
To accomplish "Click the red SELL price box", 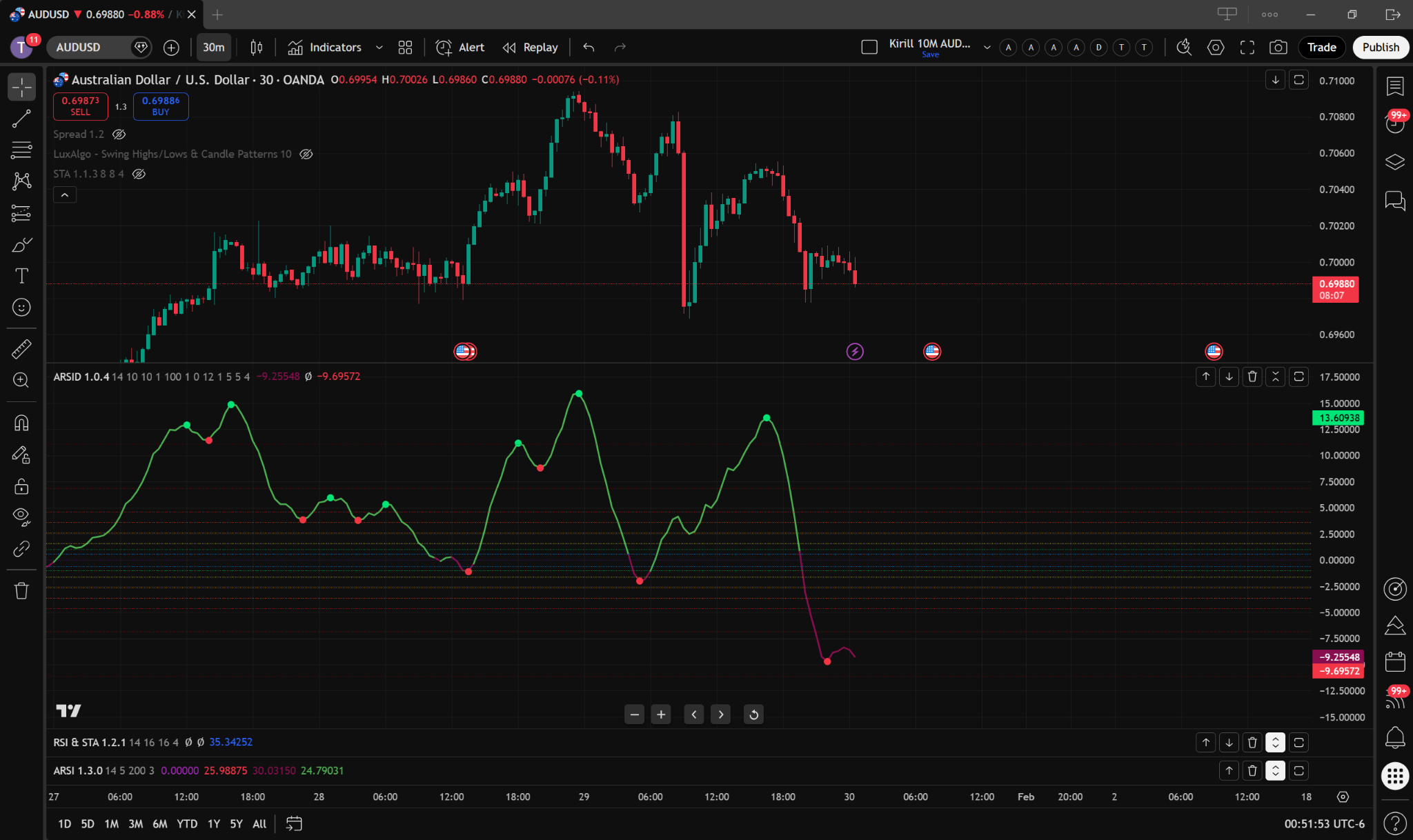I will (x=80, y=106).
